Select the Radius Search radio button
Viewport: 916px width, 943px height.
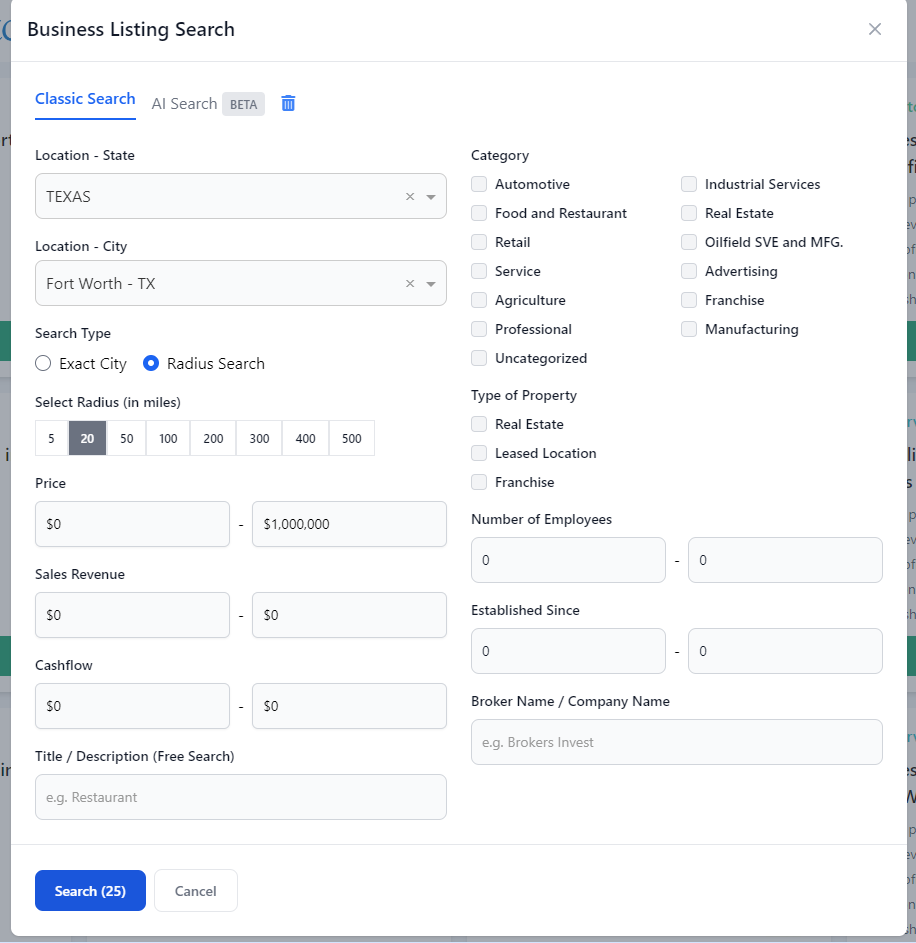pyautogui.click(x=151, y=364)
